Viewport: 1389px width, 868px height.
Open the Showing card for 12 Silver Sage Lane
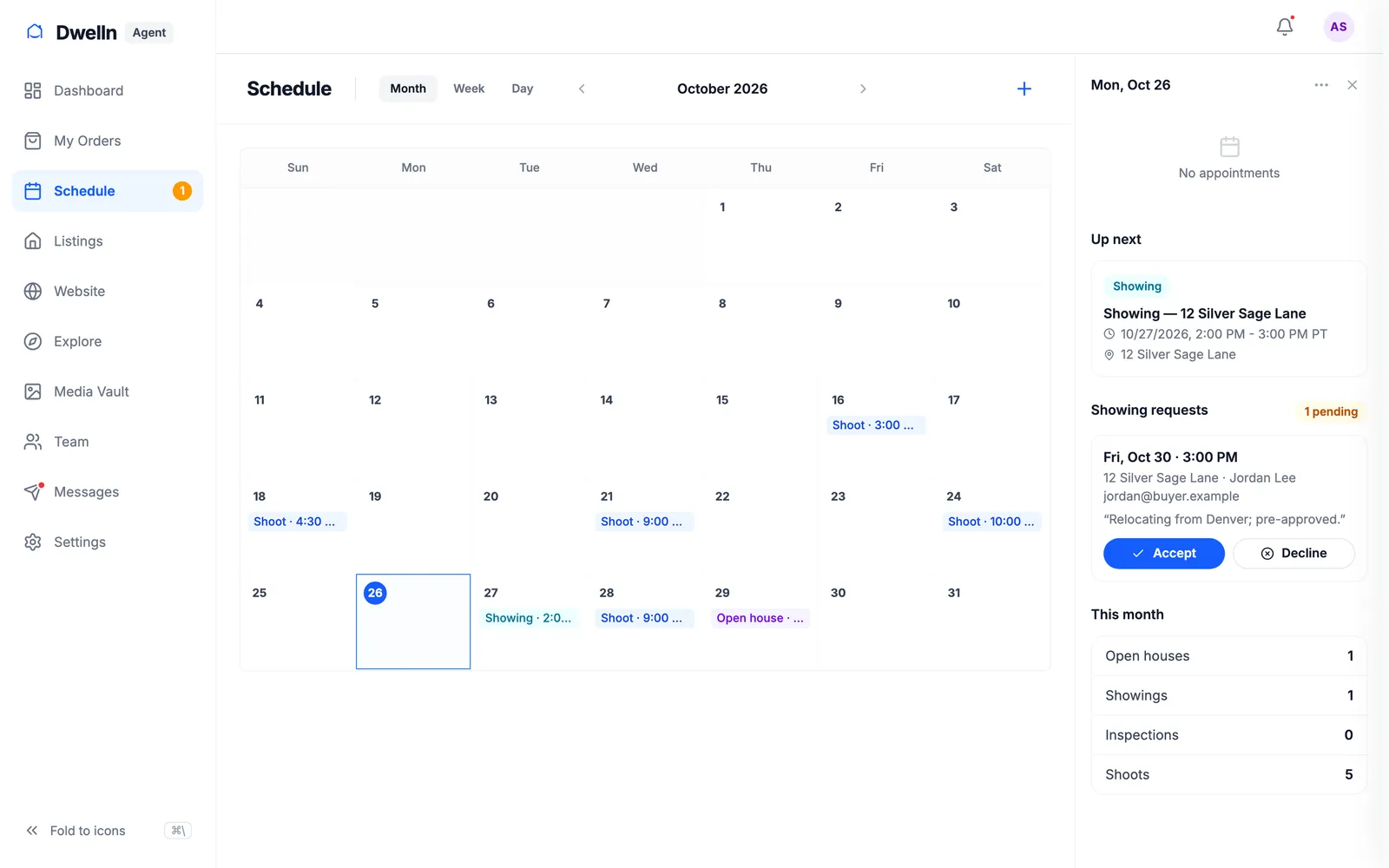(x=1228, y=319)
